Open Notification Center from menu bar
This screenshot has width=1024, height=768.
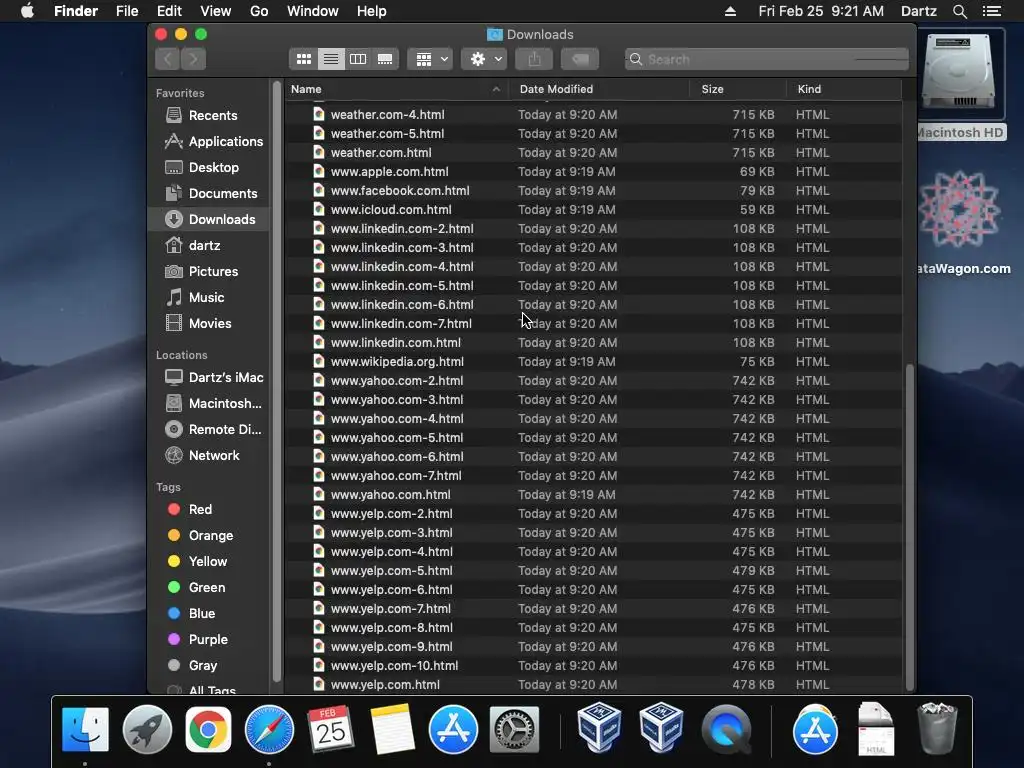tap(991, 11)
